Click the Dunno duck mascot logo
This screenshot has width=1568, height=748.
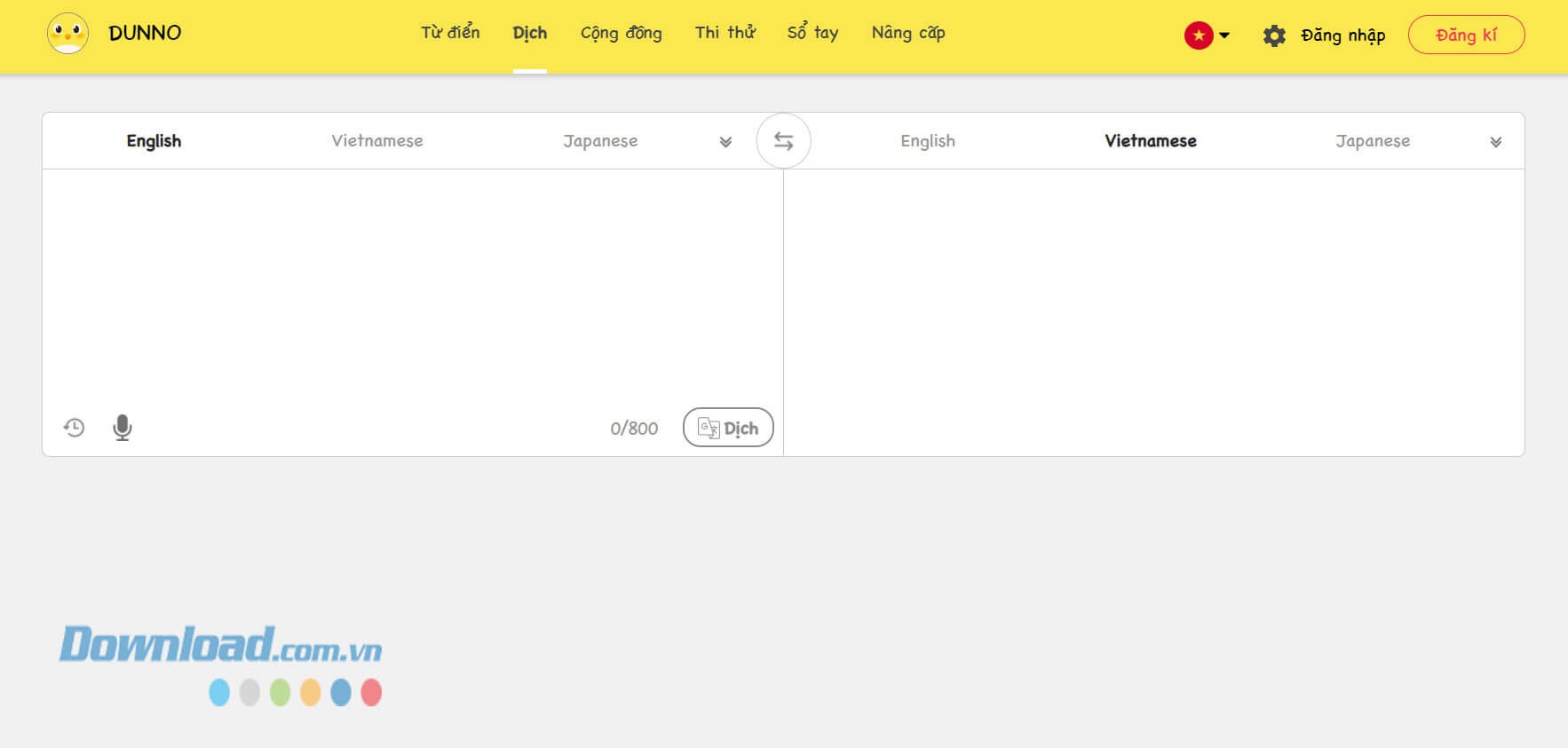[x=67, y=34]
